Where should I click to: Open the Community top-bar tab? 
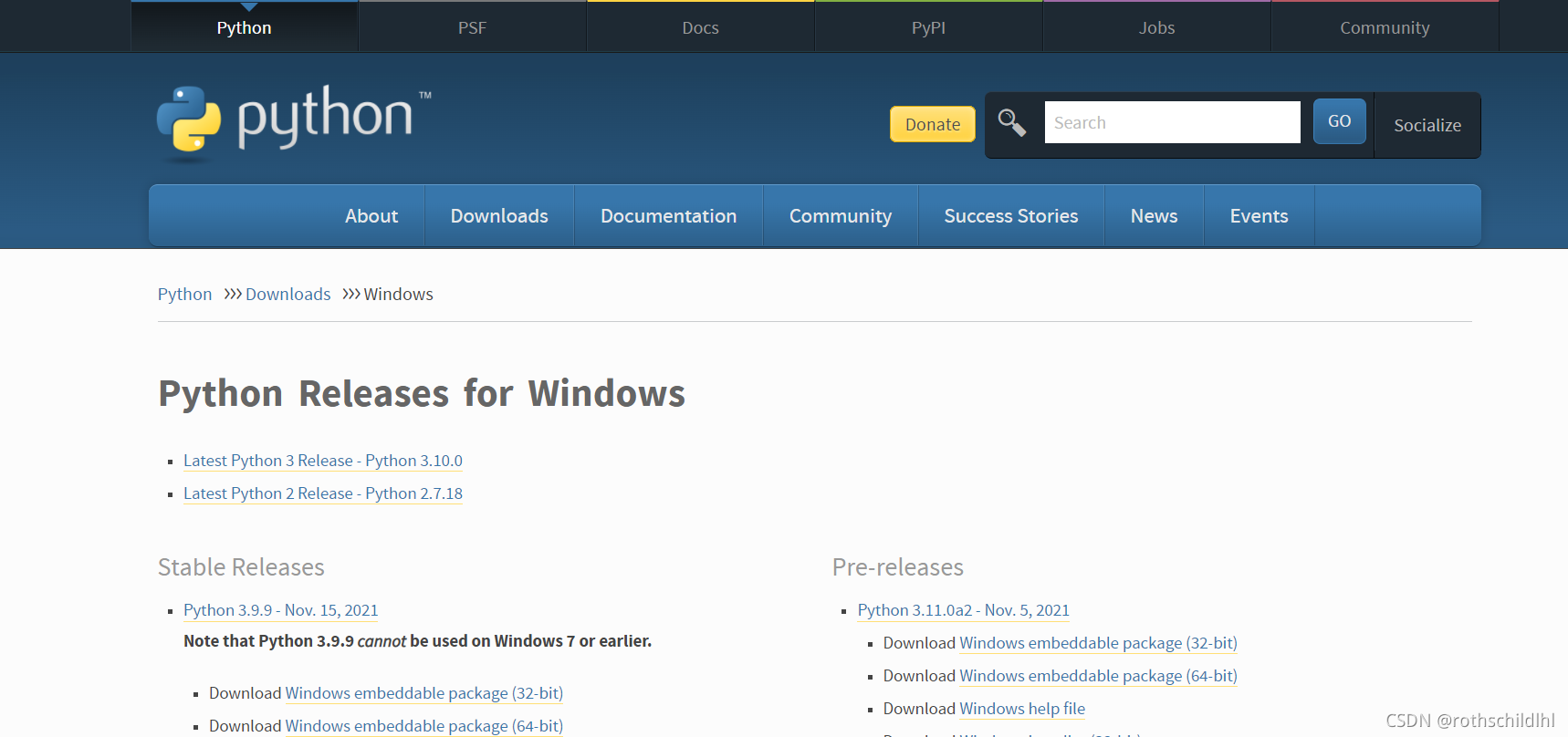(1385, 27)
